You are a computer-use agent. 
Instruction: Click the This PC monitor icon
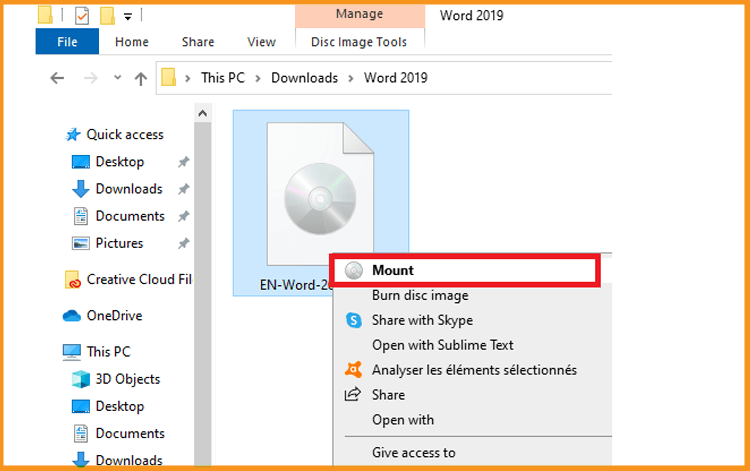point(72,352)
